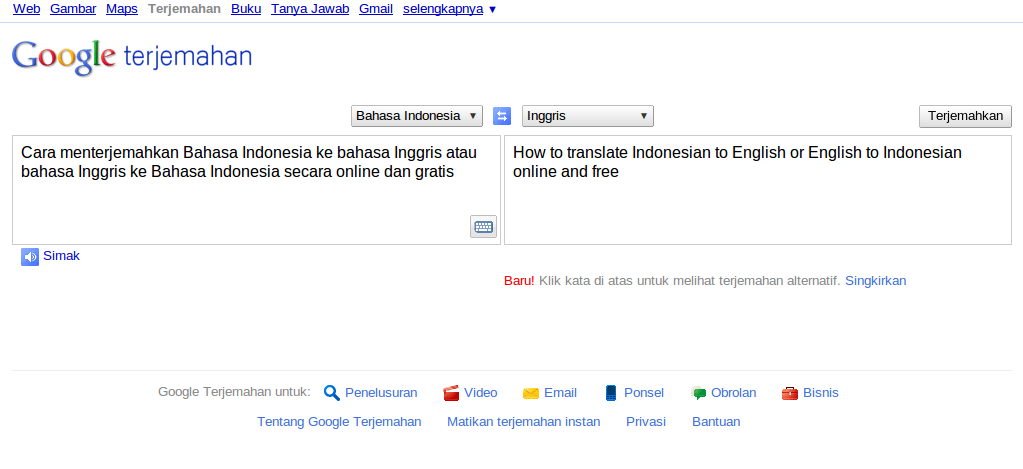Click the word 'translate' in the output

[x=595, y=153]
